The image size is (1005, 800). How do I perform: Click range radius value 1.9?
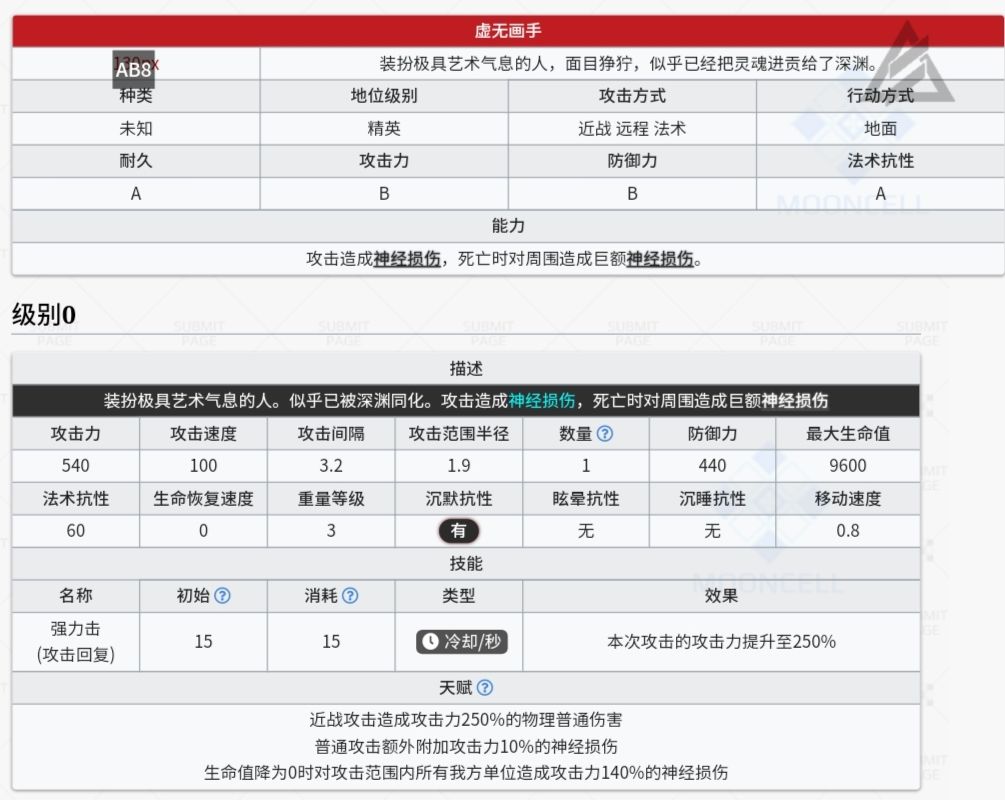coord(459,466)
